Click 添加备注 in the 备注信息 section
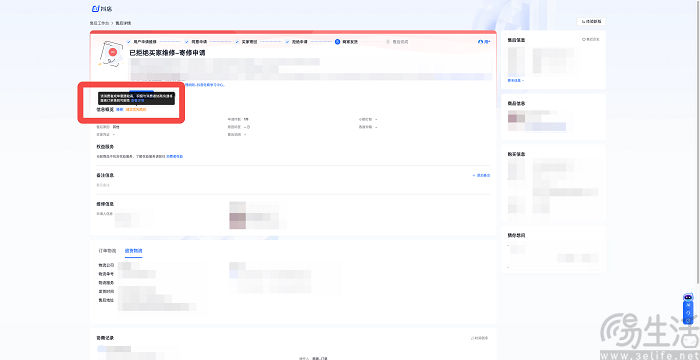 (x=482, y=176)
